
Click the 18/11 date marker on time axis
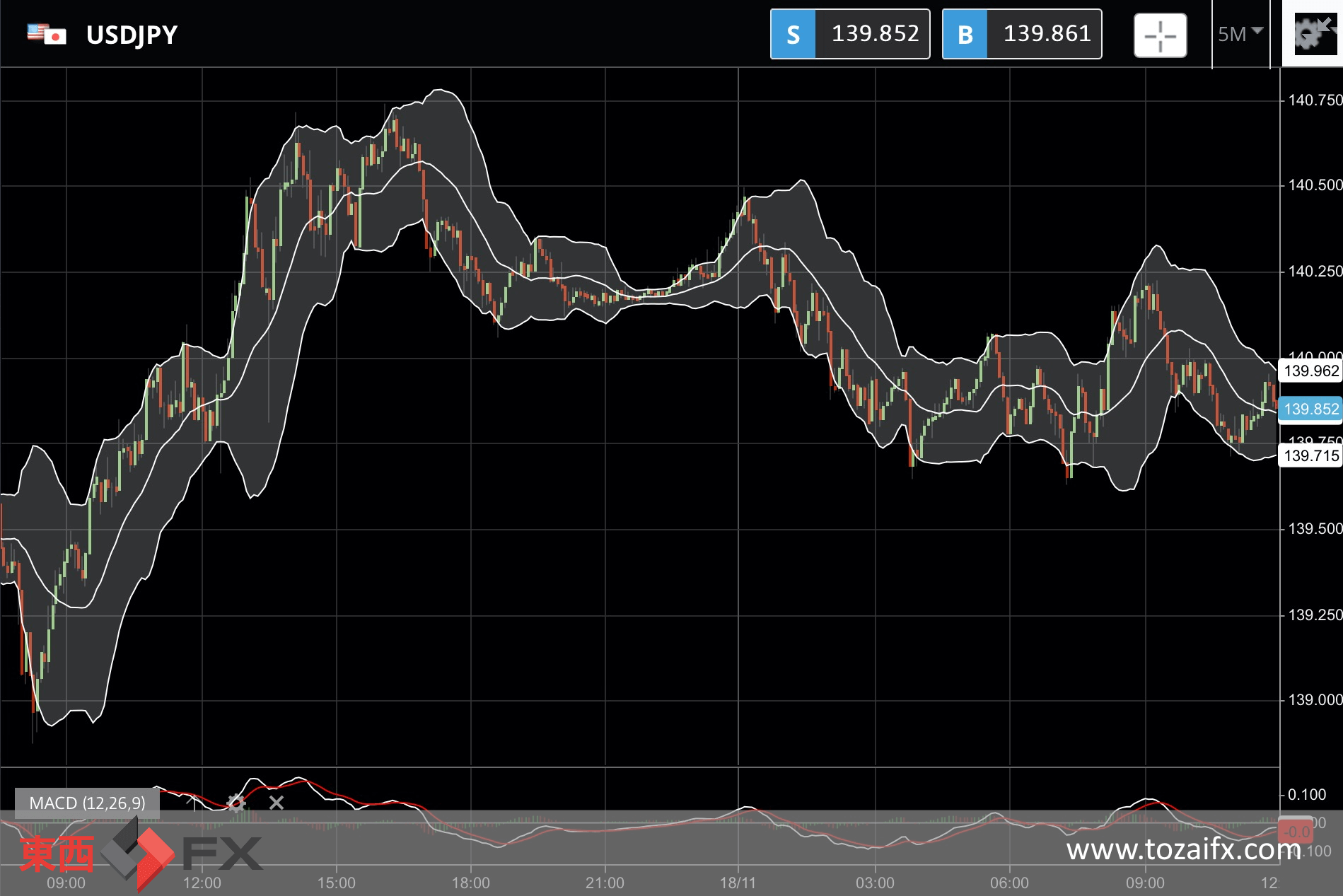pyautogui.click(x=738, y=883)
